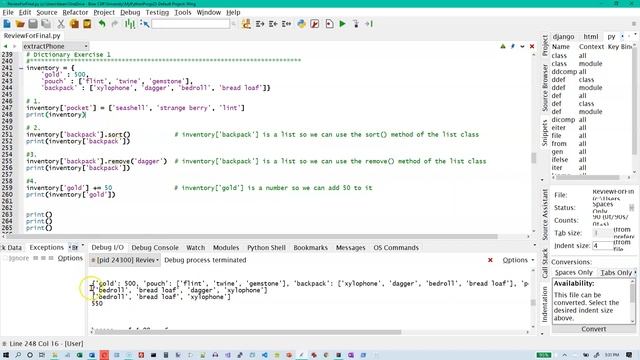The height and width of the screenshot is (360, 640).
Task: Switch to the OS Commands tab
Action: [x=396, y=248]
